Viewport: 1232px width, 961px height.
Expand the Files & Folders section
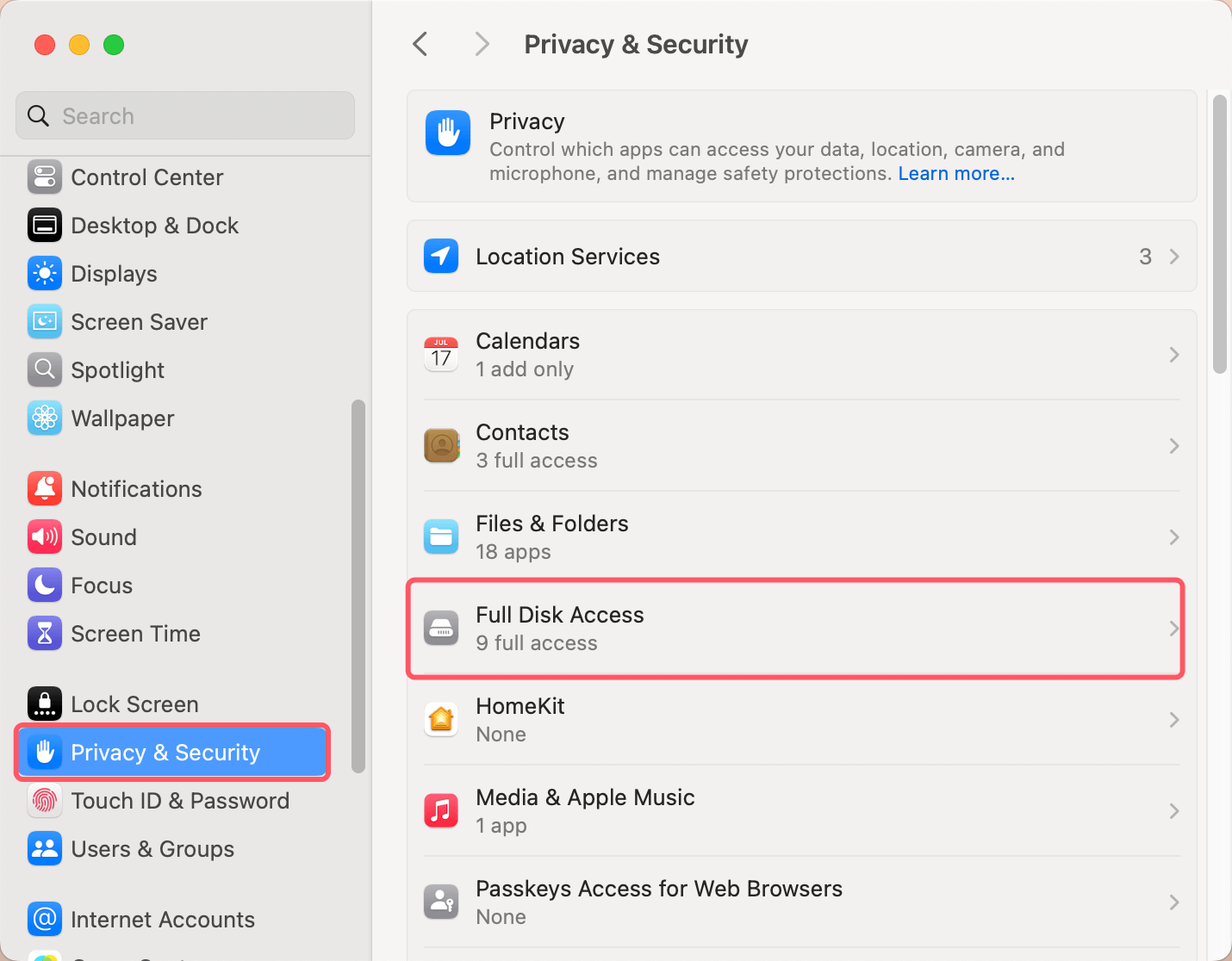[1174, 536]
